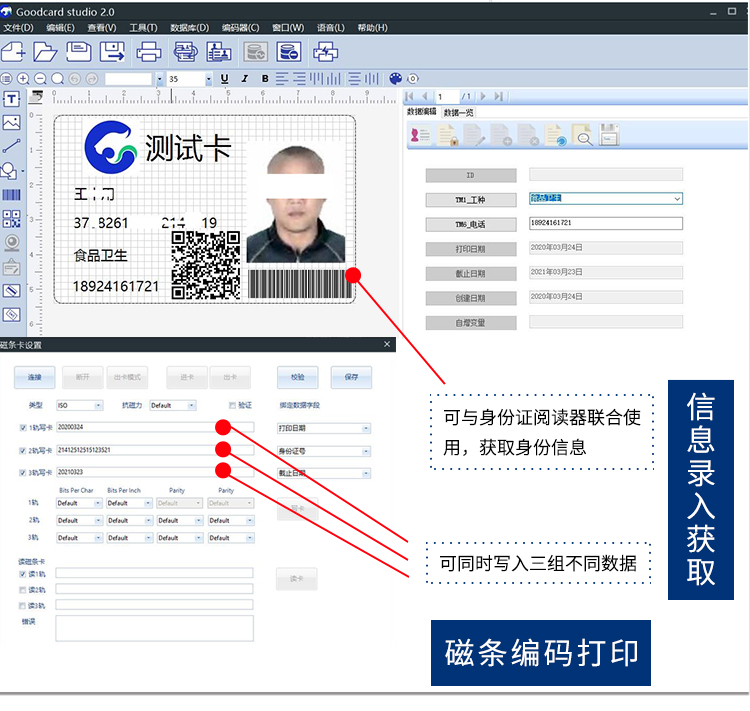Click the lock record document icon
Viewport: 750px width, 711px height.
tap(447, 135)
